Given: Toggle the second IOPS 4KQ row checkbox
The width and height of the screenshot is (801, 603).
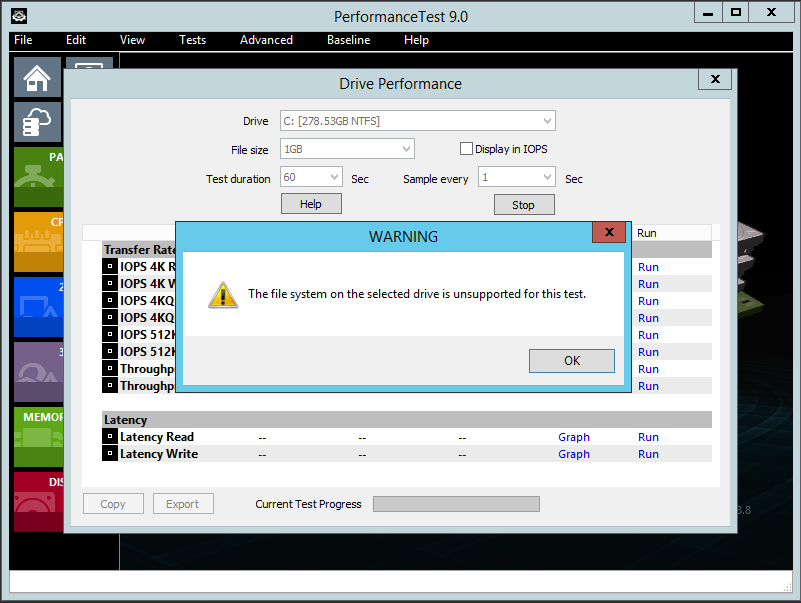Looking at the screenshot, I should 110,317.
